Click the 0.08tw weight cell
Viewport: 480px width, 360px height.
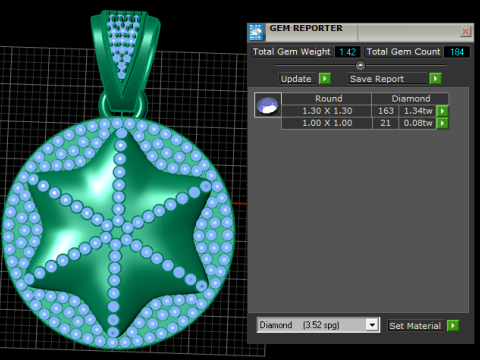[x=418, y=123]
